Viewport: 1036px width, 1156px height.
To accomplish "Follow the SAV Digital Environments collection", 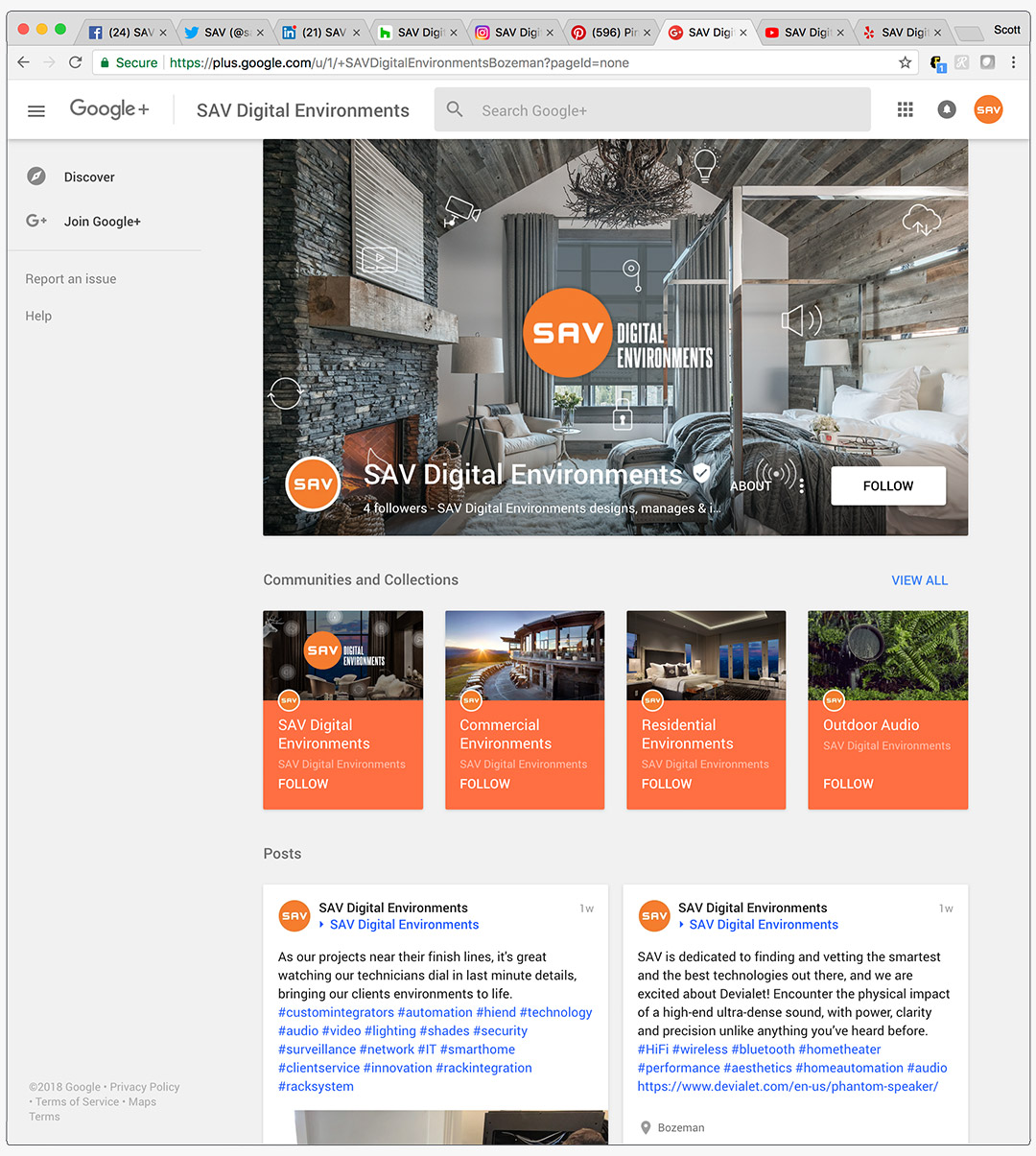I will click(303, 784).
